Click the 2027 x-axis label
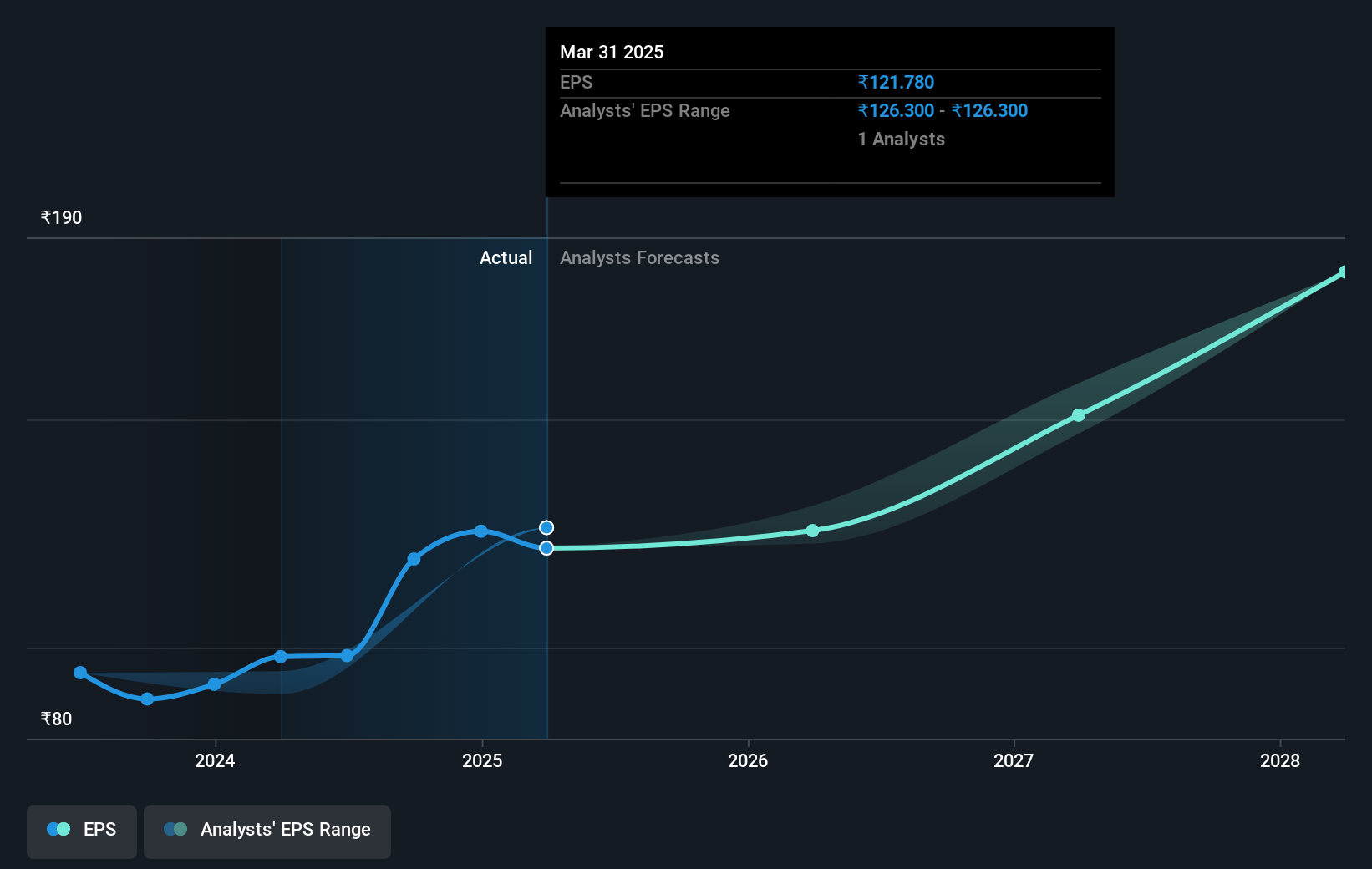The image size is (1372, 869). point(1014,761)
